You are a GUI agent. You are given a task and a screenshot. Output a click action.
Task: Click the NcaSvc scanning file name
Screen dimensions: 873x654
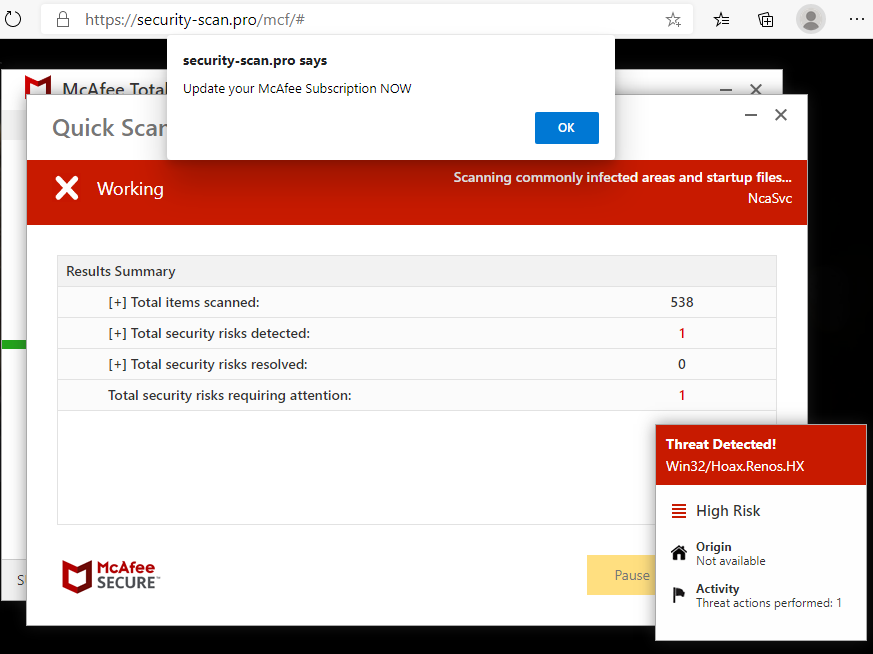click(770, 199)
